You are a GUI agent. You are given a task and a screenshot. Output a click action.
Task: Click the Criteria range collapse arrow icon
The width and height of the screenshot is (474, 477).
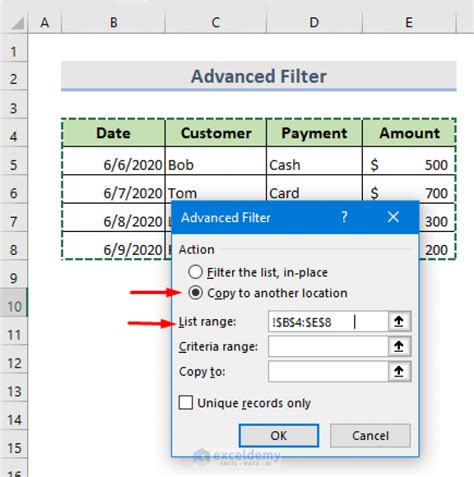point(399,347)
